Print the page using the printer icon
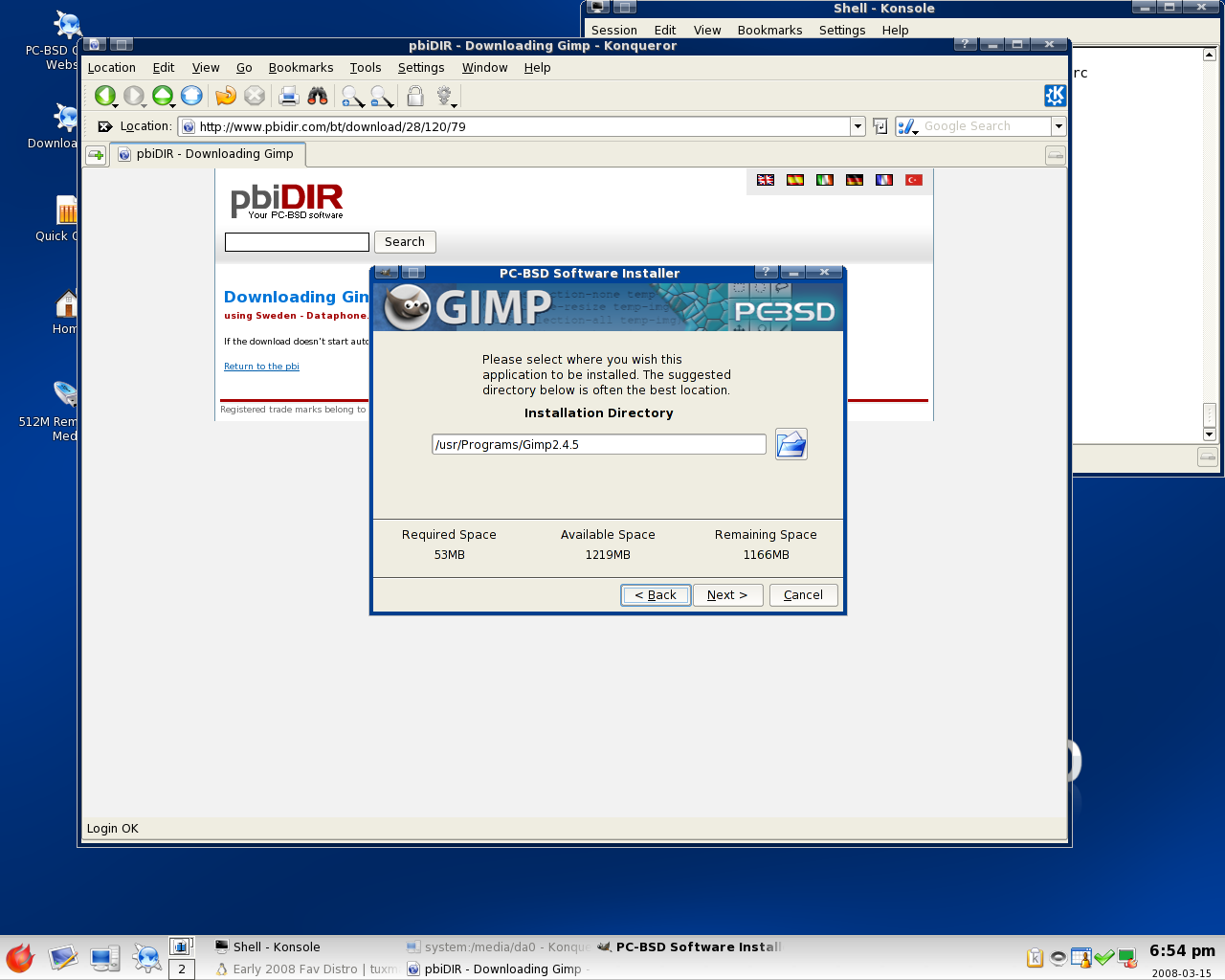The height and width of the screenshot is (980, 1225). [x=289, y=96]
